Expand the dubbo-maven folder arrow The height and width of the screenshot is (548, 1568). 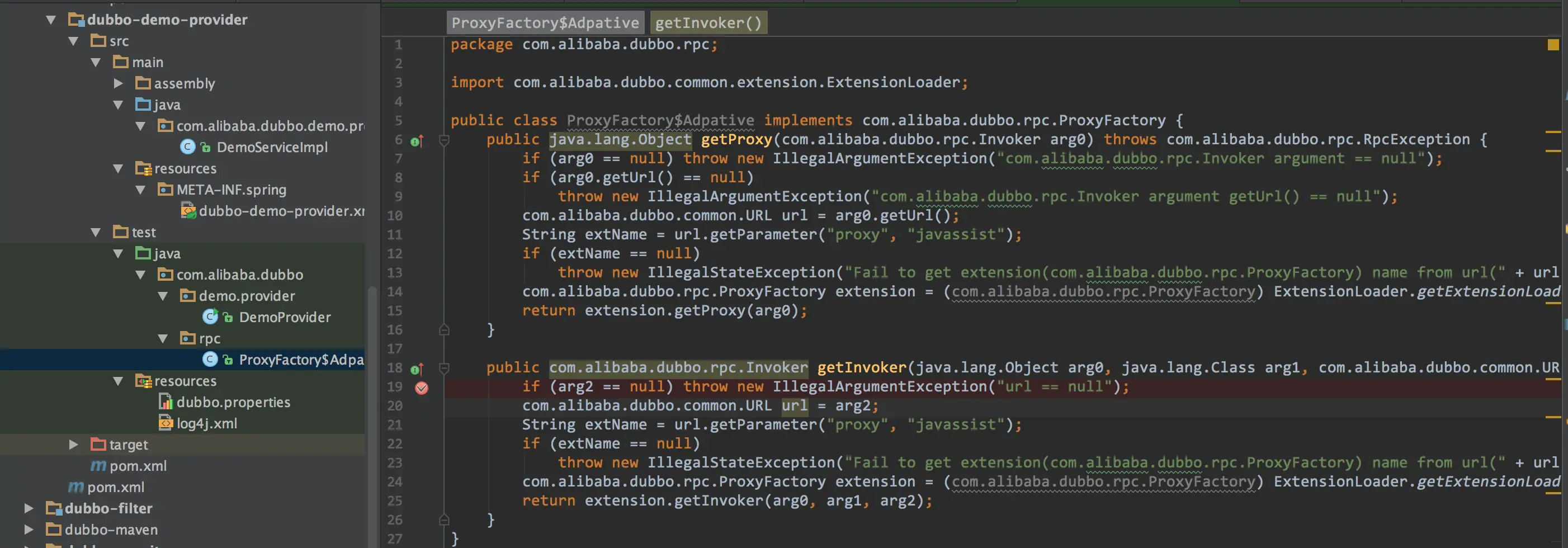(x=29, y=529)
